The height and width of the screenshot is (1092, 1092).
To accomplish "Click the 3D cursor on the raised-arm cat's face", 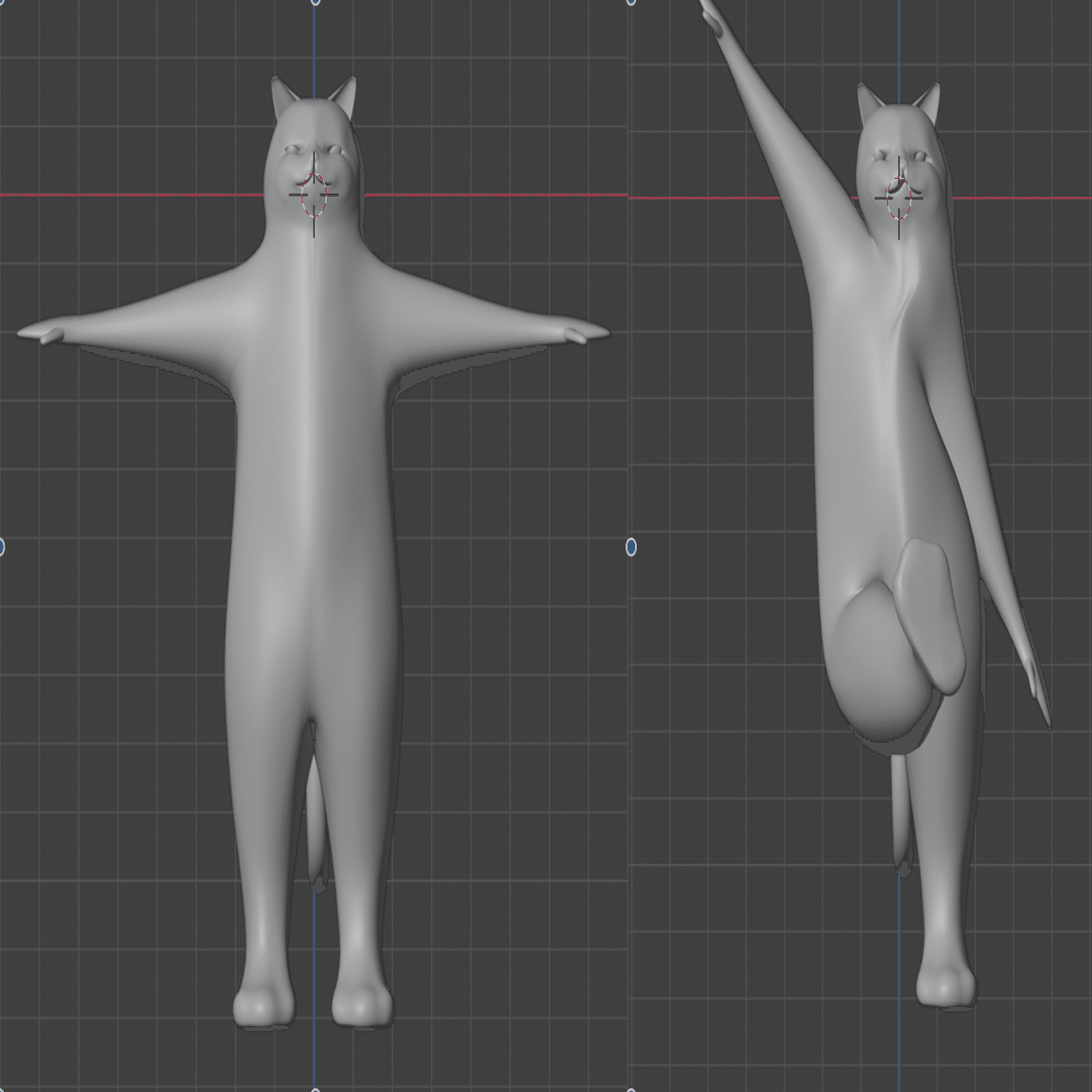I will point(899,198).
